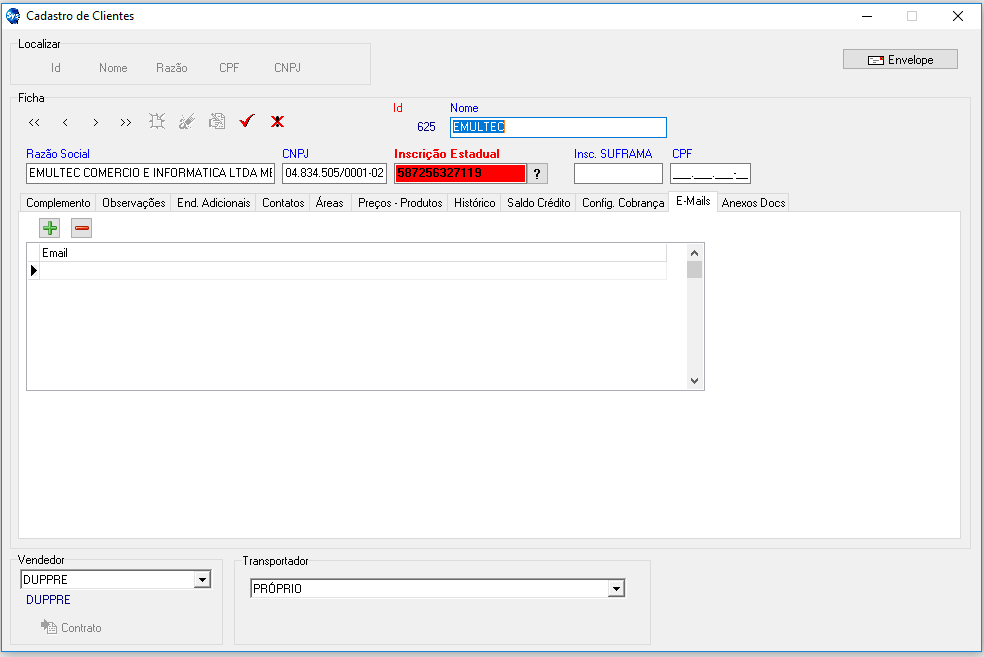Switch to the Complemento tab
This screenshot has height=657, width=984.
(x=58, y=203)
